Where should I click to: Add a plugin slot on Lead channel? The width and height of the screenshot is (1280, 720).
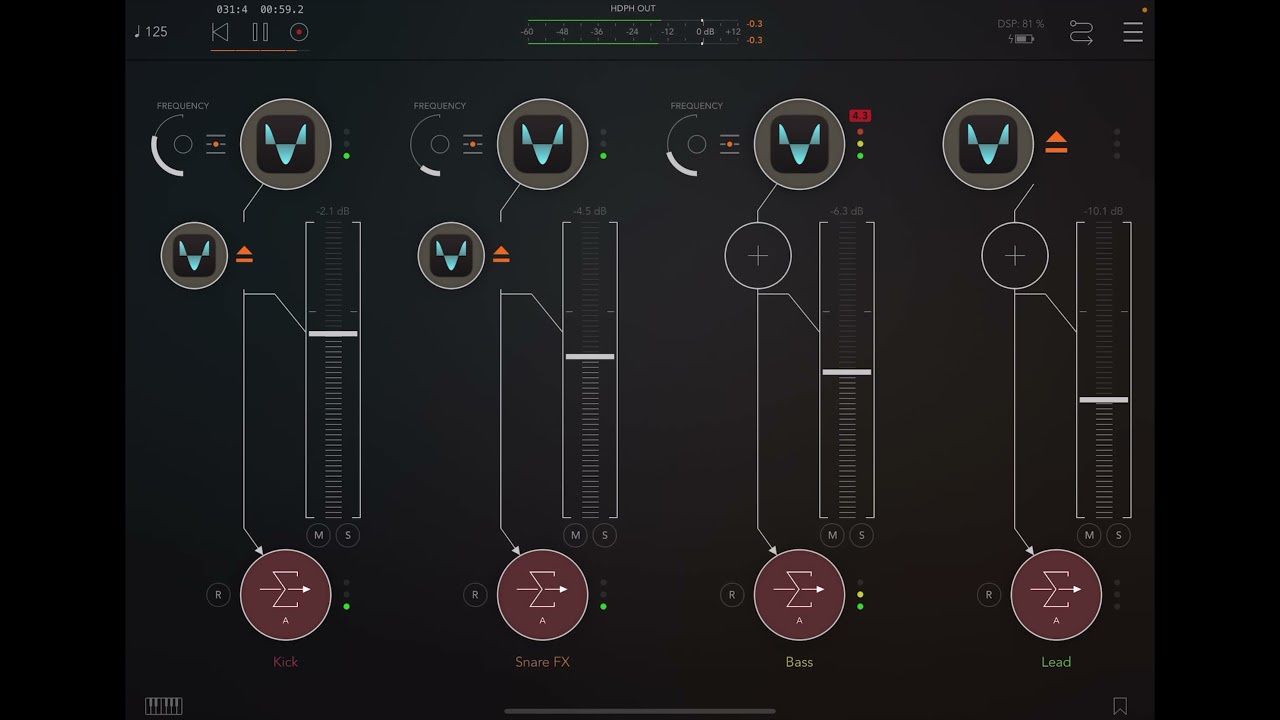(1015, 256)
